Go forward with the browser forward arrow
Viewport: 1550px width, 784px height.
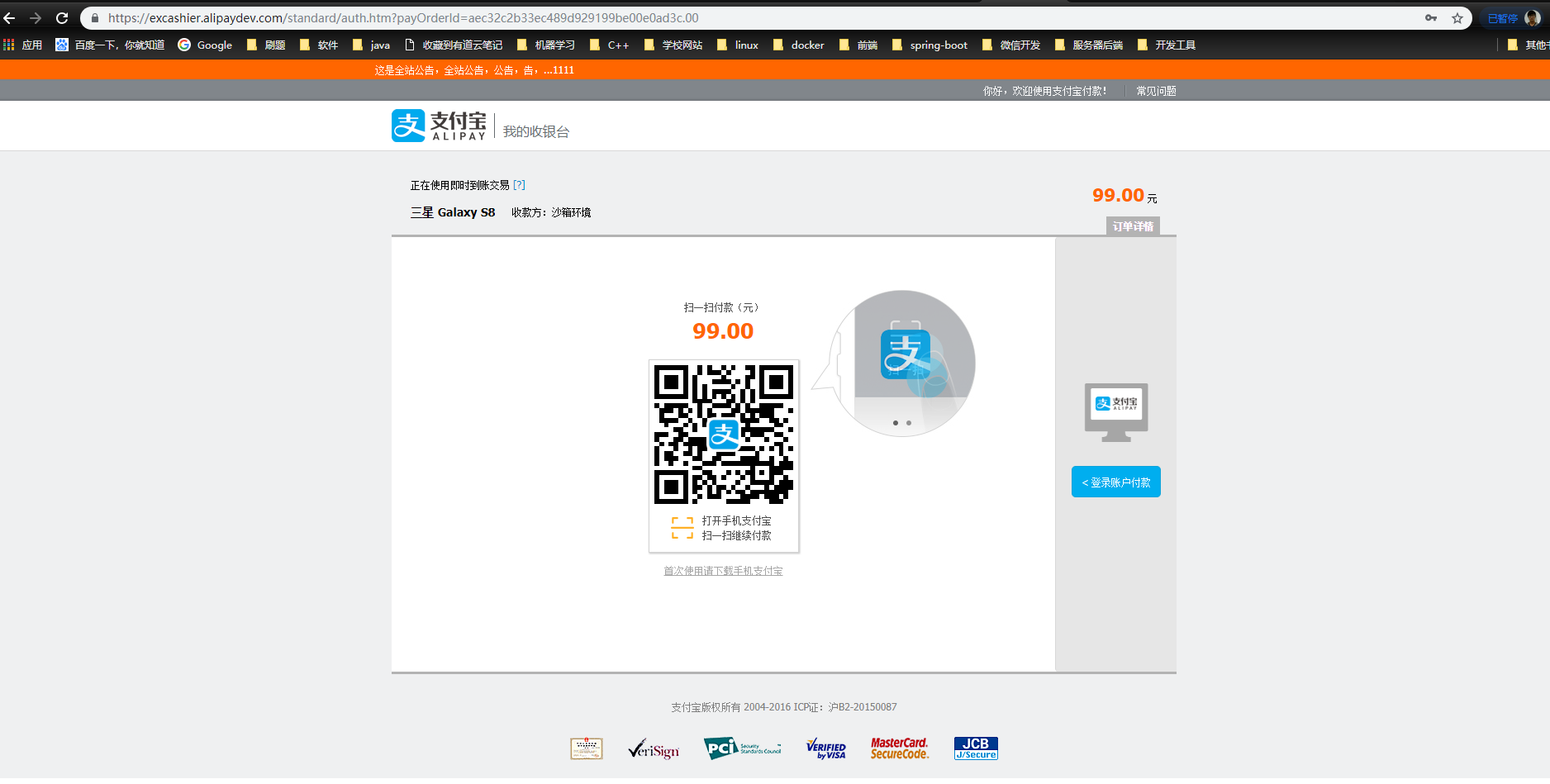coord(36,18)
